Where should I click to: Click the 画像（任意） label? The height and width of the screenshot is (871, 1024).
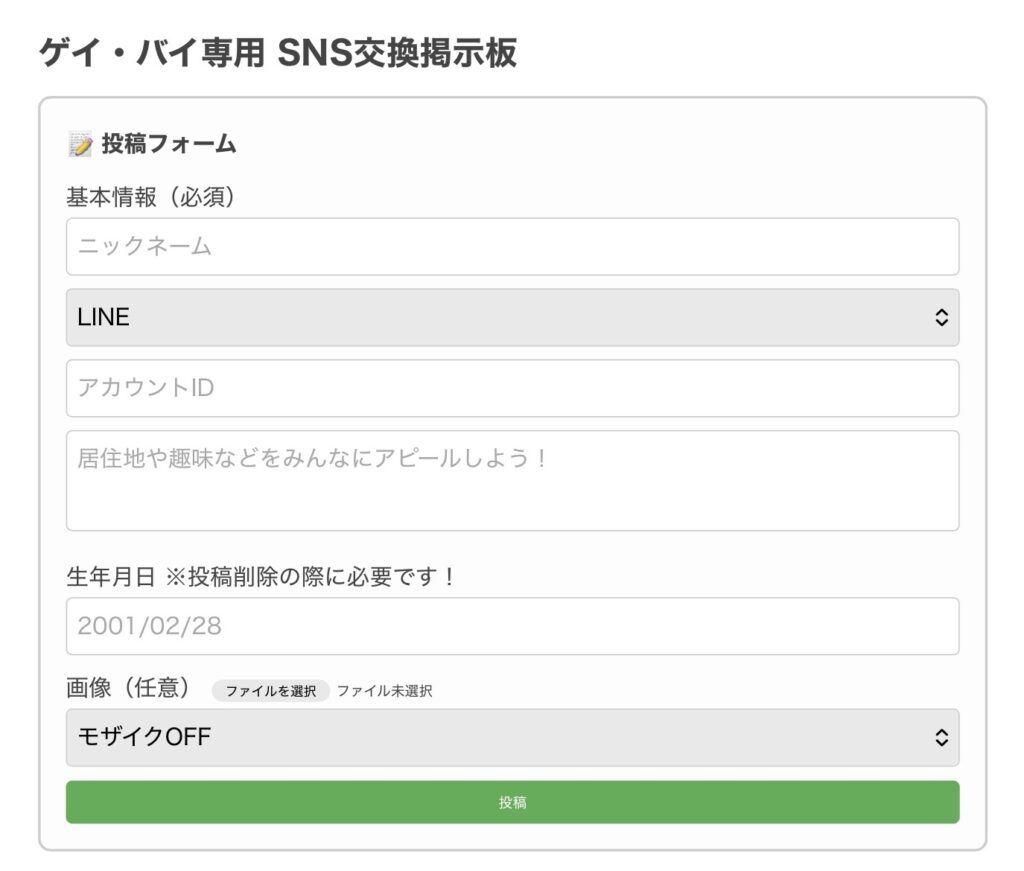pyautogui.click(x=128, y=689)
